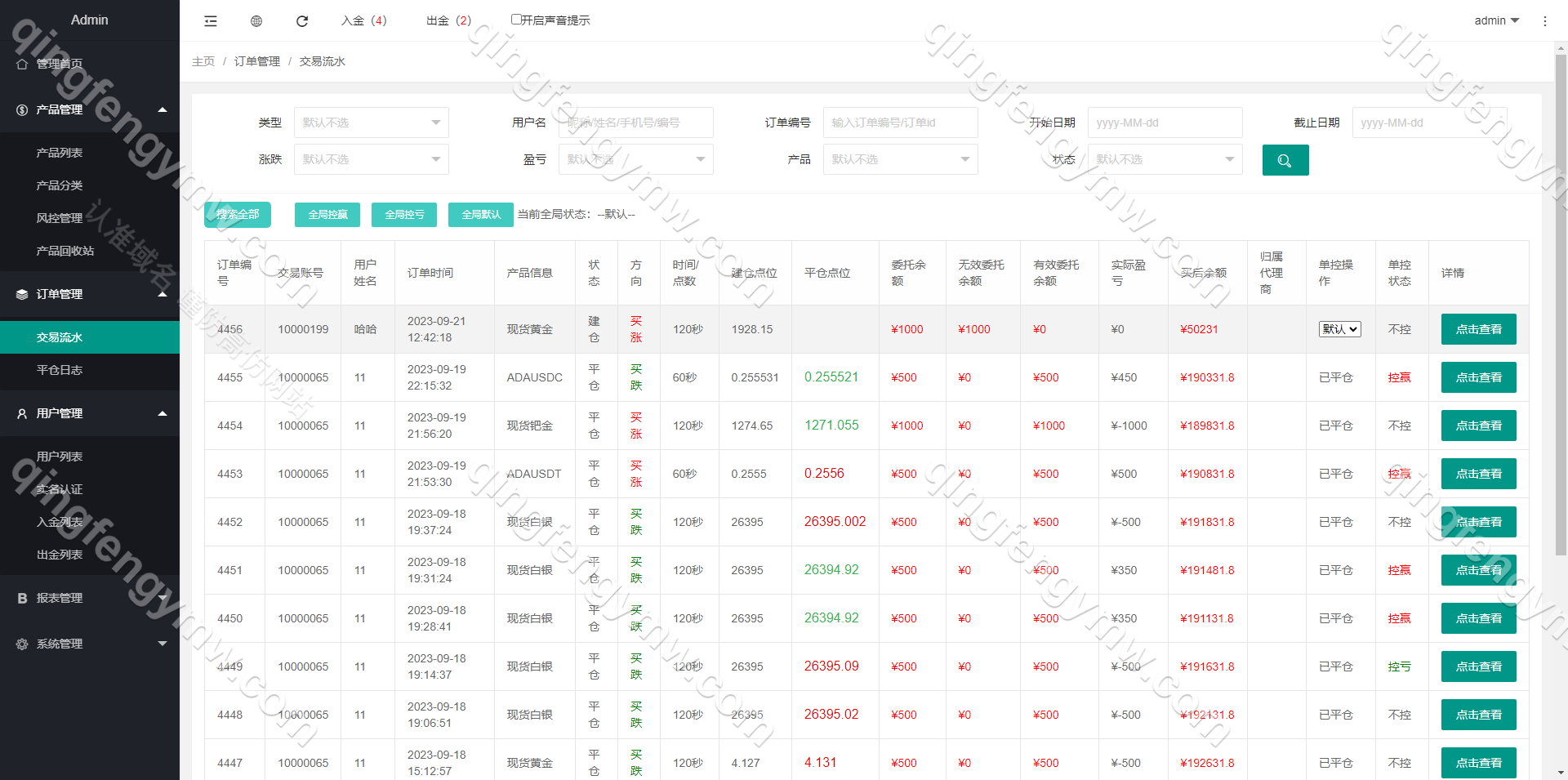Image resolution: width=1568 pixels, height=780 pixels.
Task: Click account 10000199 cell
Action: [303, 329]
